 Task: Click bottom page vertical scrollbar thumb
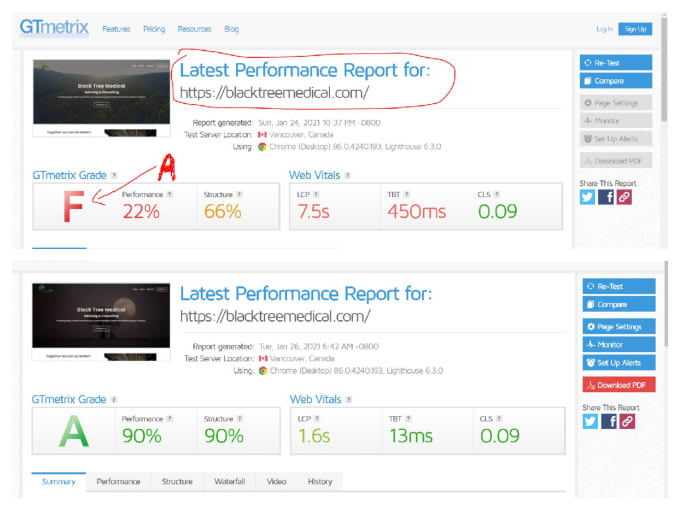point(666,306)
